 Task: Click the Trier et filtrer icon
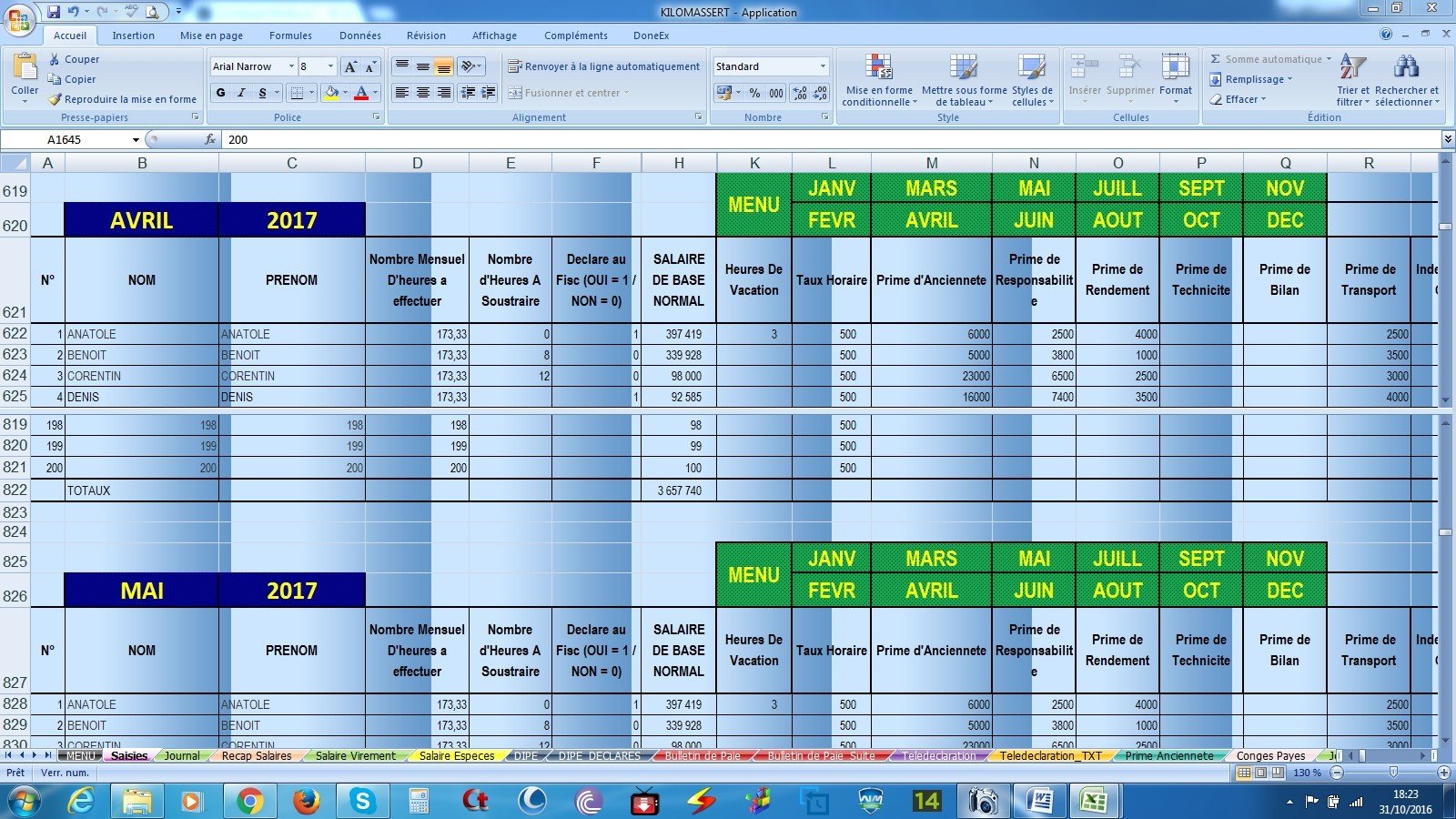[1352, 68]
